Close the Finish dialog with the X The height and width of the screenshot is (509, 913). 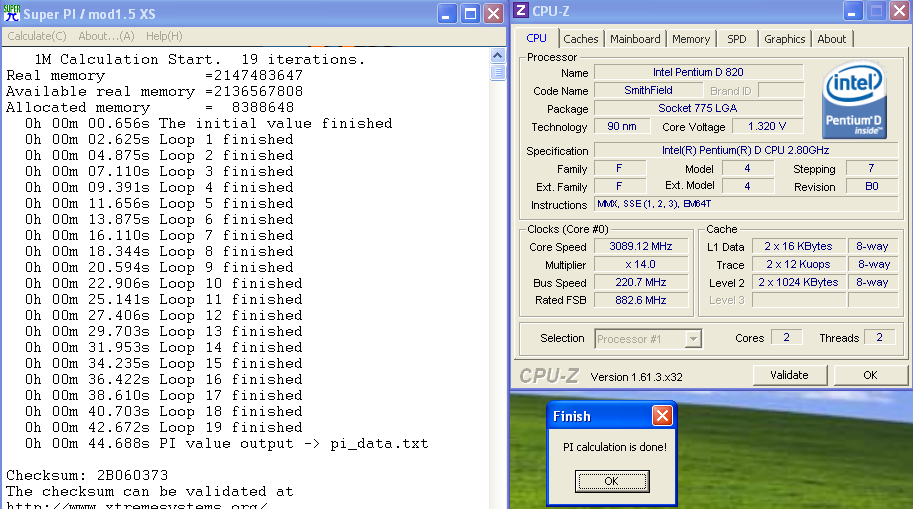(x=662, y=416)
